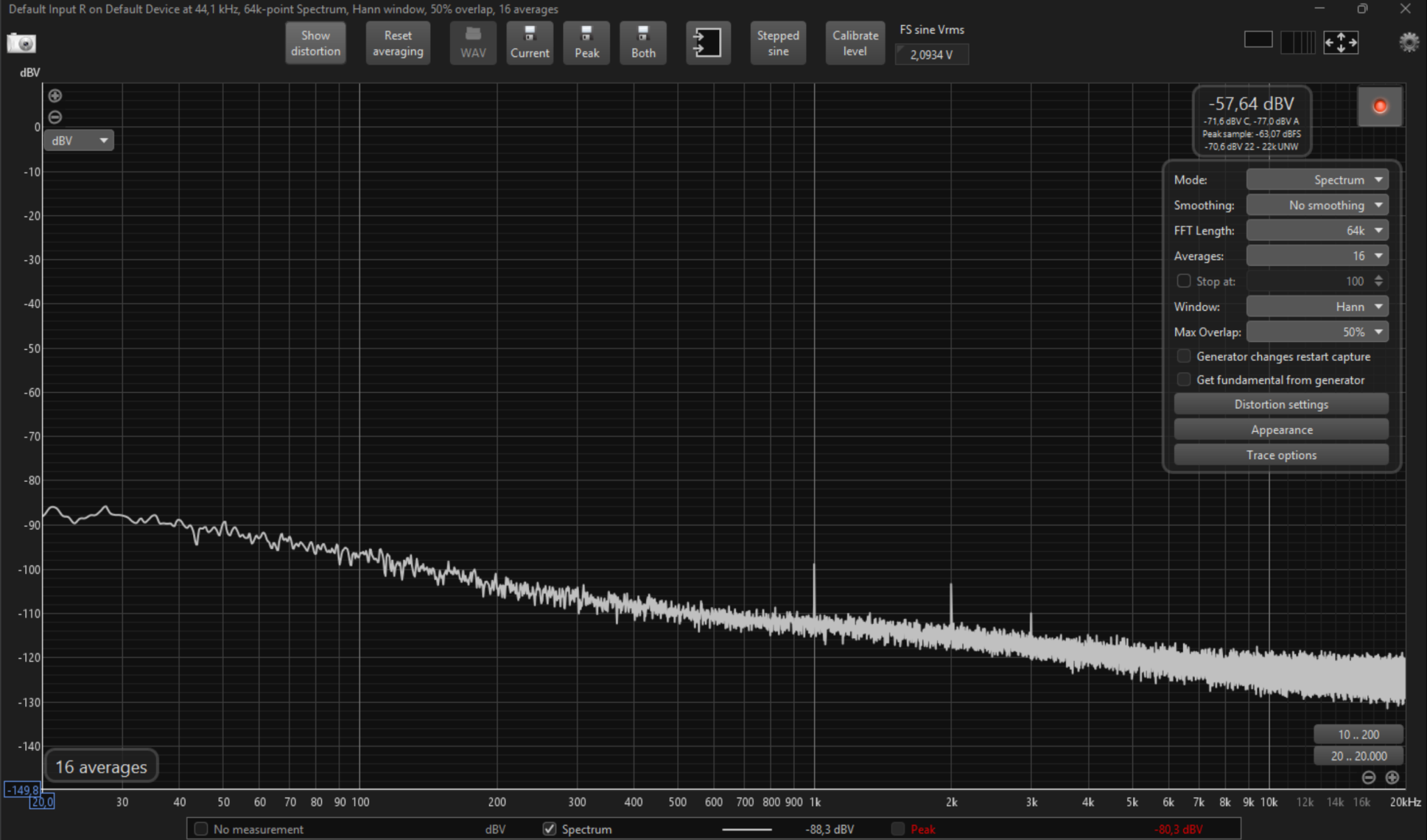
Task: Open the Max Overlap dropdown
Action: point(1317,332)
